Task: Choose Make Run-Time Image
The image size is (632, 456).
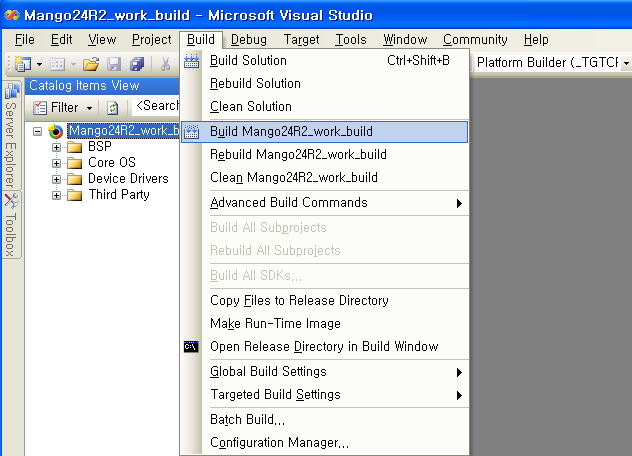Action: click(x=324, y=324)
